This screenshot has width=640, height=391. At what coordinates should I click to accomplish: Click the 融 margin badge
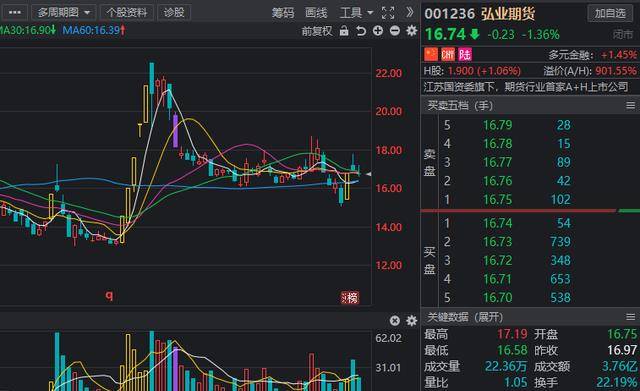tap(448, 54)
